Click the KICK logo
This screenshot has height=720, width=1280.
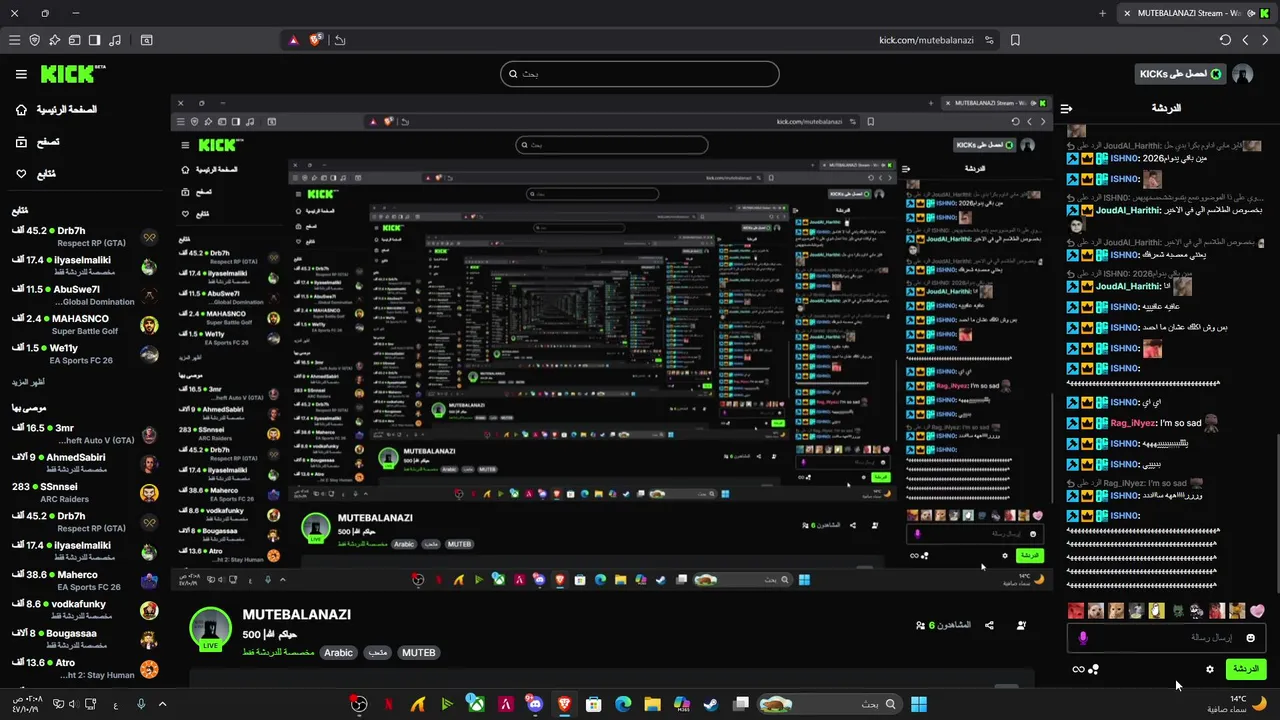[x=73, y=74]
